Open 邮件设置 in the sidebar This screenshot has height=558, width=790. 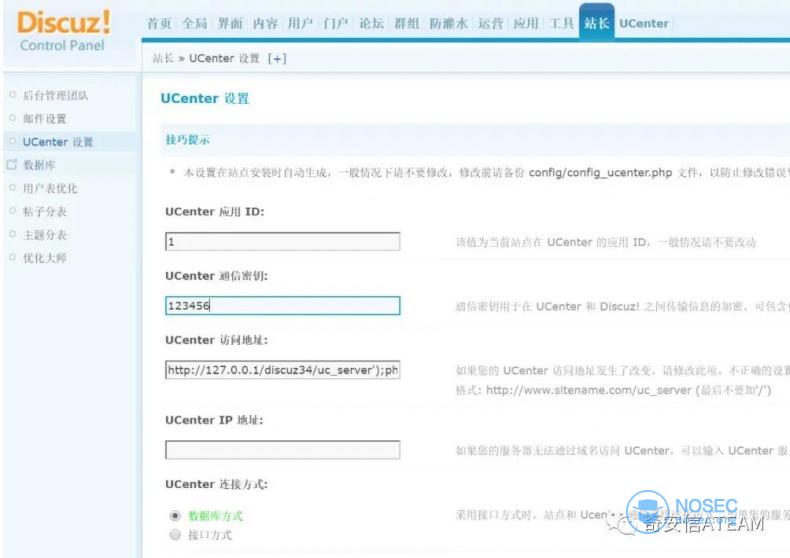[x=45, y=118]
